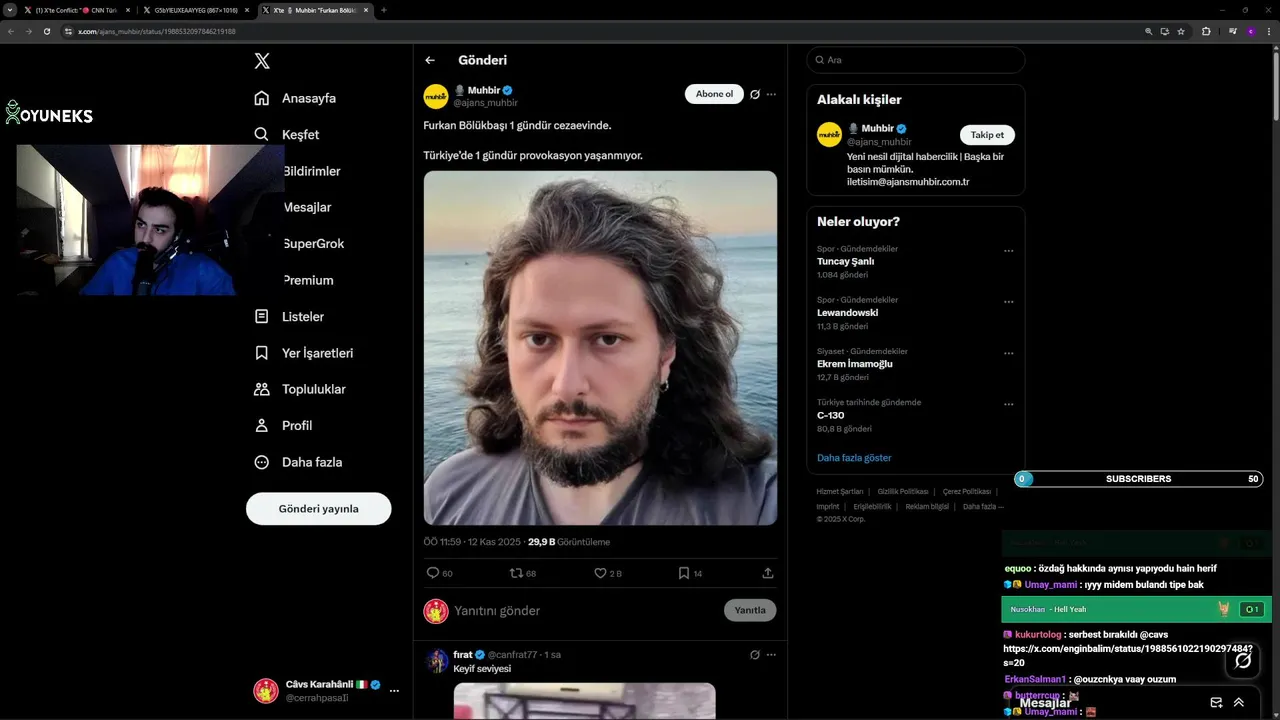The width and height of the screenshot is (1280, 720).
Task: Open the Daha fazla menu in the sidebar
Action: tap(298, 462)
